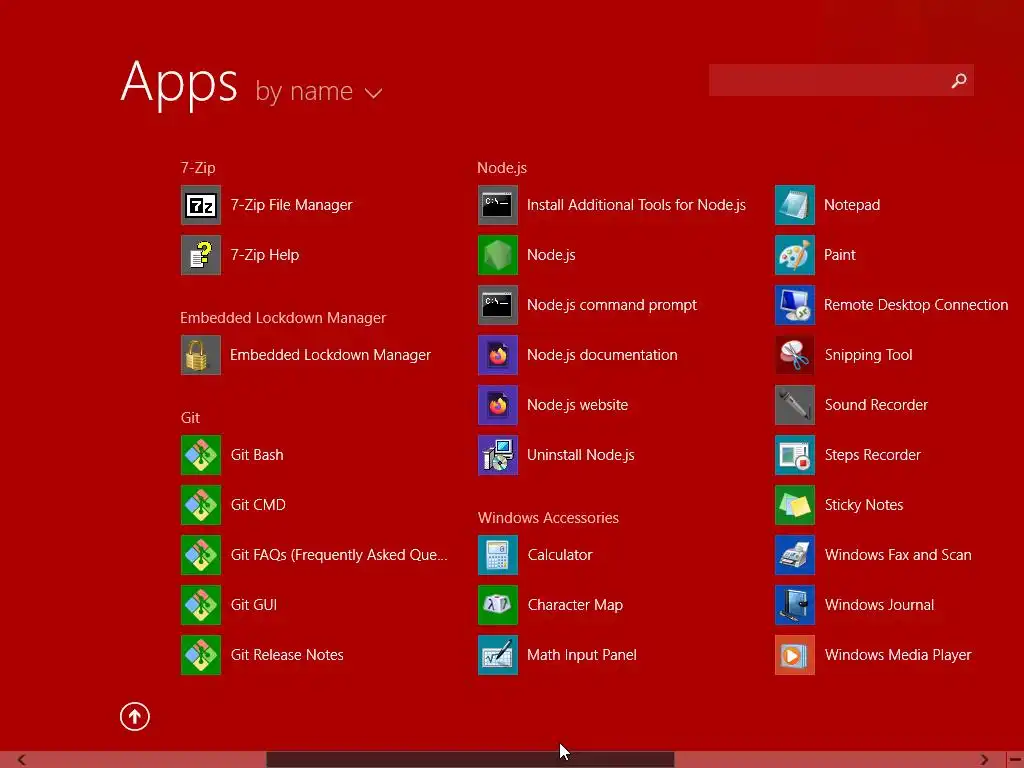Click the 'Windows Journal' label text
This screenshot has width=1024, height=768.
coord(879,605)
